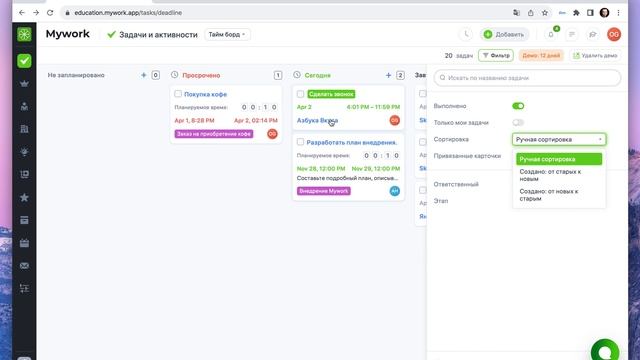
Task: Click the Сегодня column count badge
Action: [x=400, y=75]
